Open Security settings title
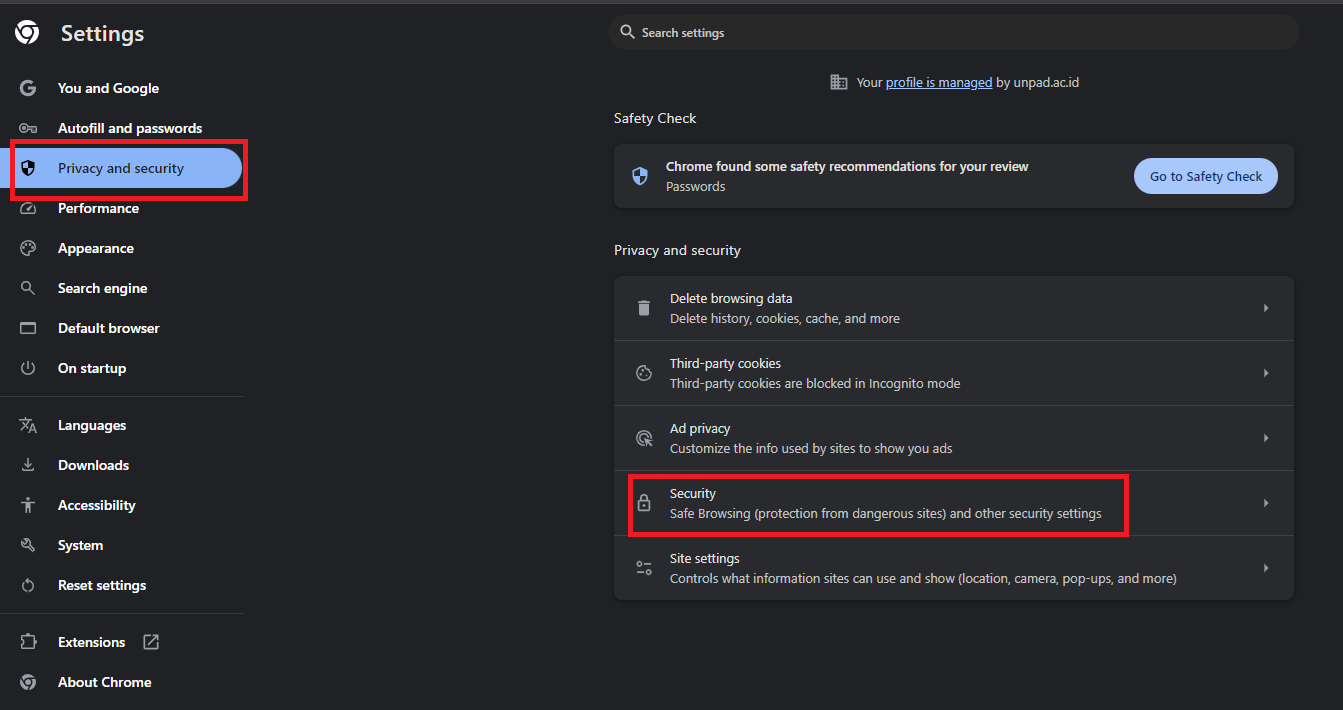Screen dimensions: 1343x710 click(x=693, y=493)
